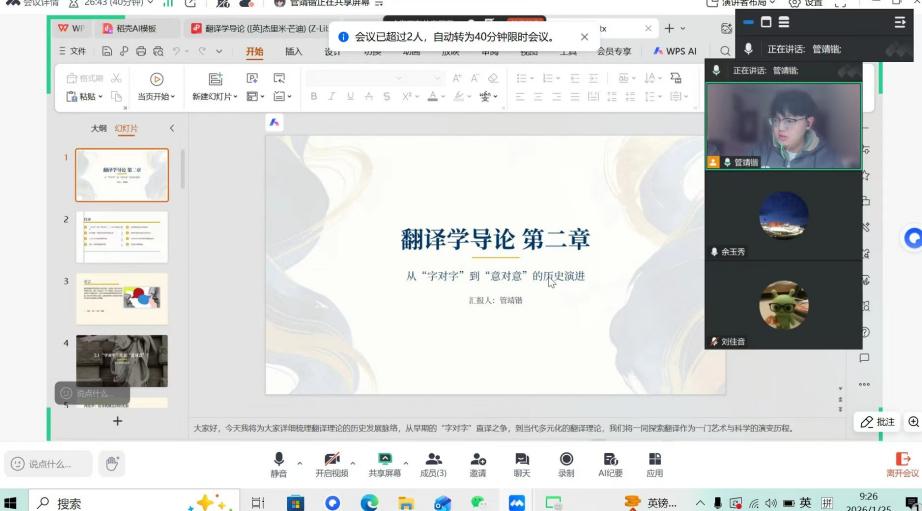Mute the microphone in meeting toolbar

click(278, 459)
